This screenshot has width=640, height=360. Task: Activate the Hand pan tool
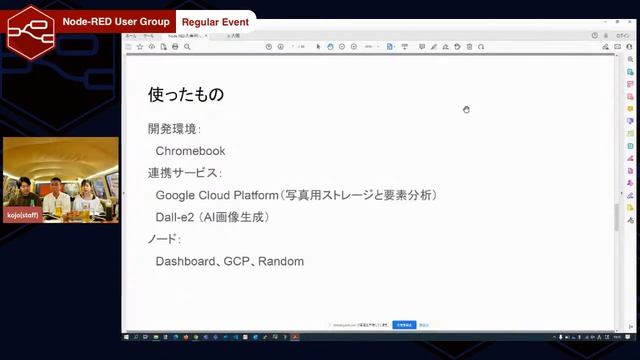(x=330, y=47)
